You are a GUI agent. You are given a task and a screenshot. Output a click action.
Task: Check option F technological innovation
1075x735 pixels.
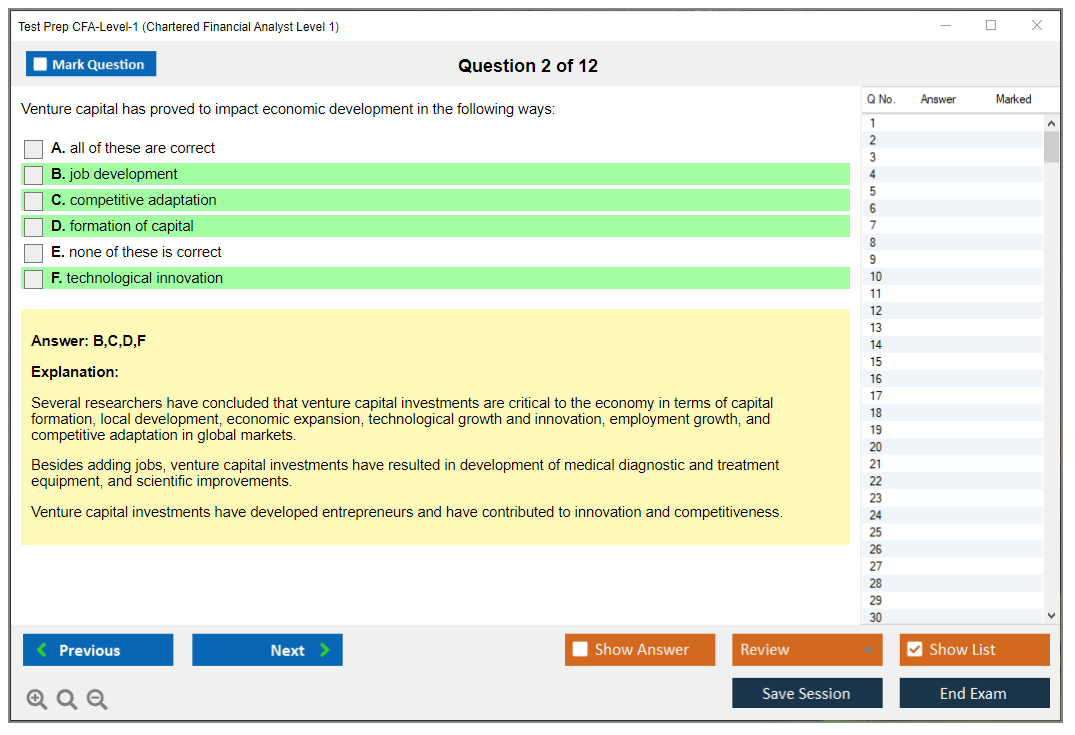click(x=34, y=279)
